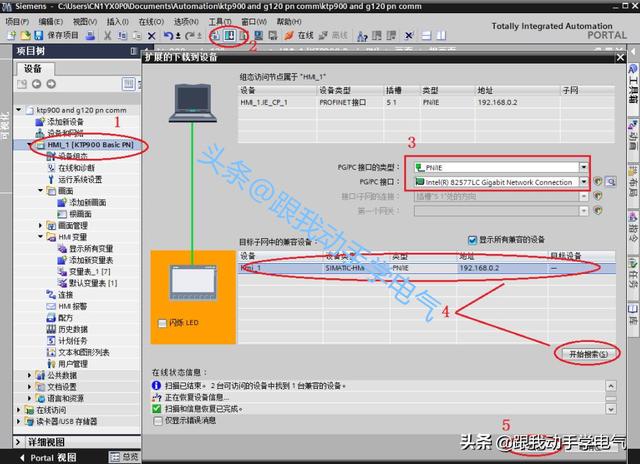The height and width of the screenshot is (464, 640).
Task: Open the 在线(O) menu
Action: [x=151, y=22]
